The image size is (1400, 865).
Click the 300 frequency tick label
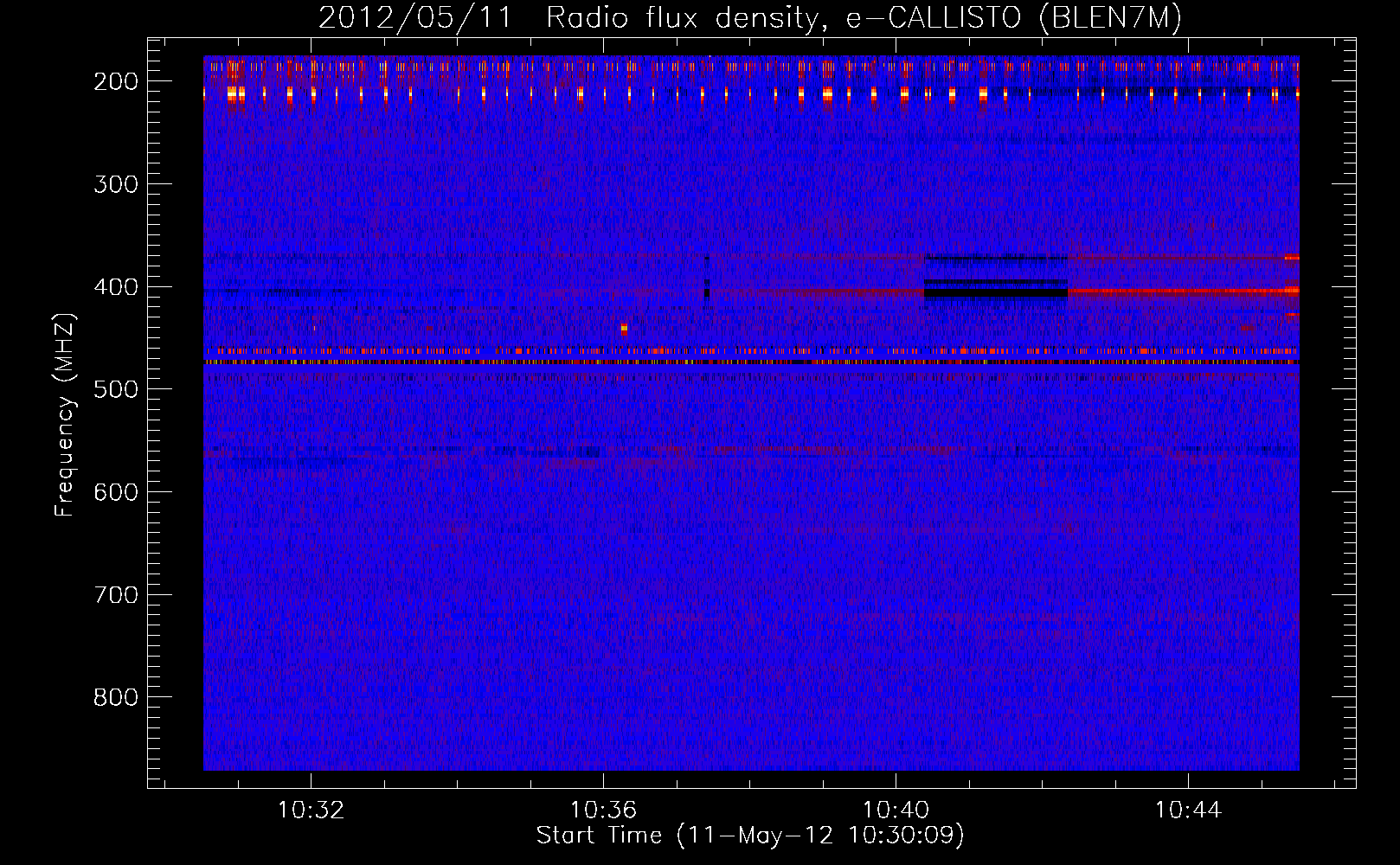pyautogui.click(x=116, y=184)
